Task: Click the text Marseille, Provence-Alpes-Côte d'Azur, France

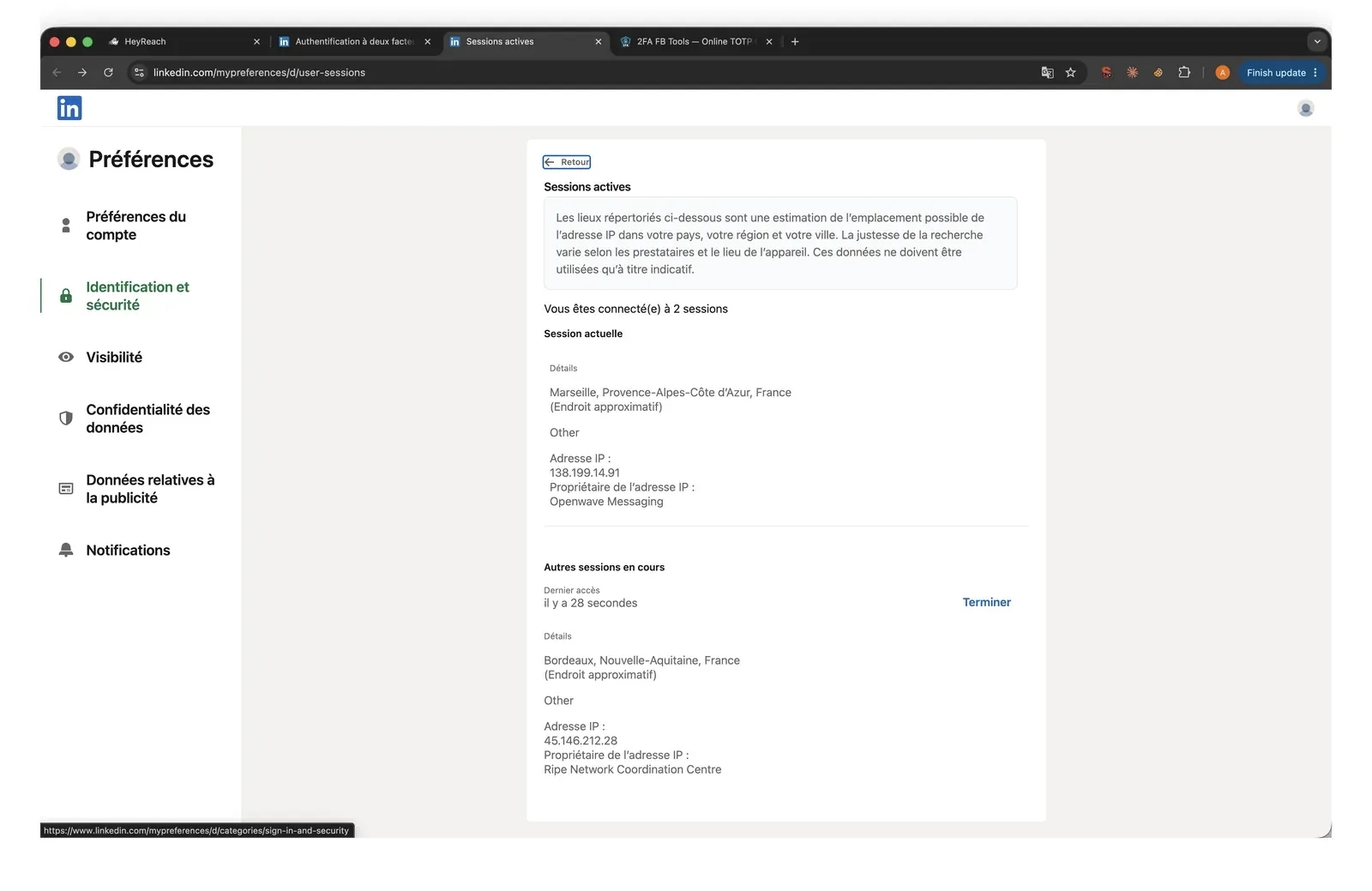Action: point(671,392)
